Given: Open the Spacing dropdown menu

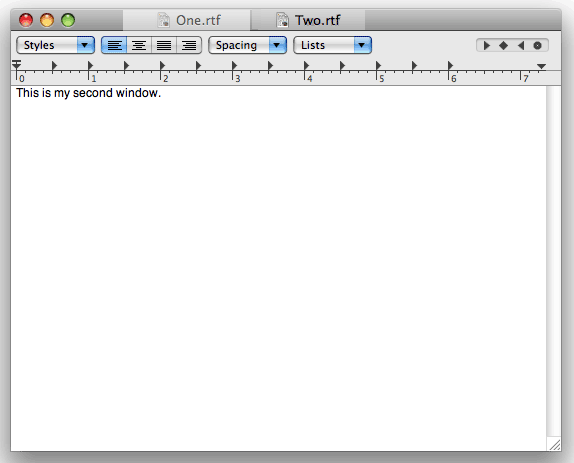Looking at the screenshot, I should click(x=247, y=45).
